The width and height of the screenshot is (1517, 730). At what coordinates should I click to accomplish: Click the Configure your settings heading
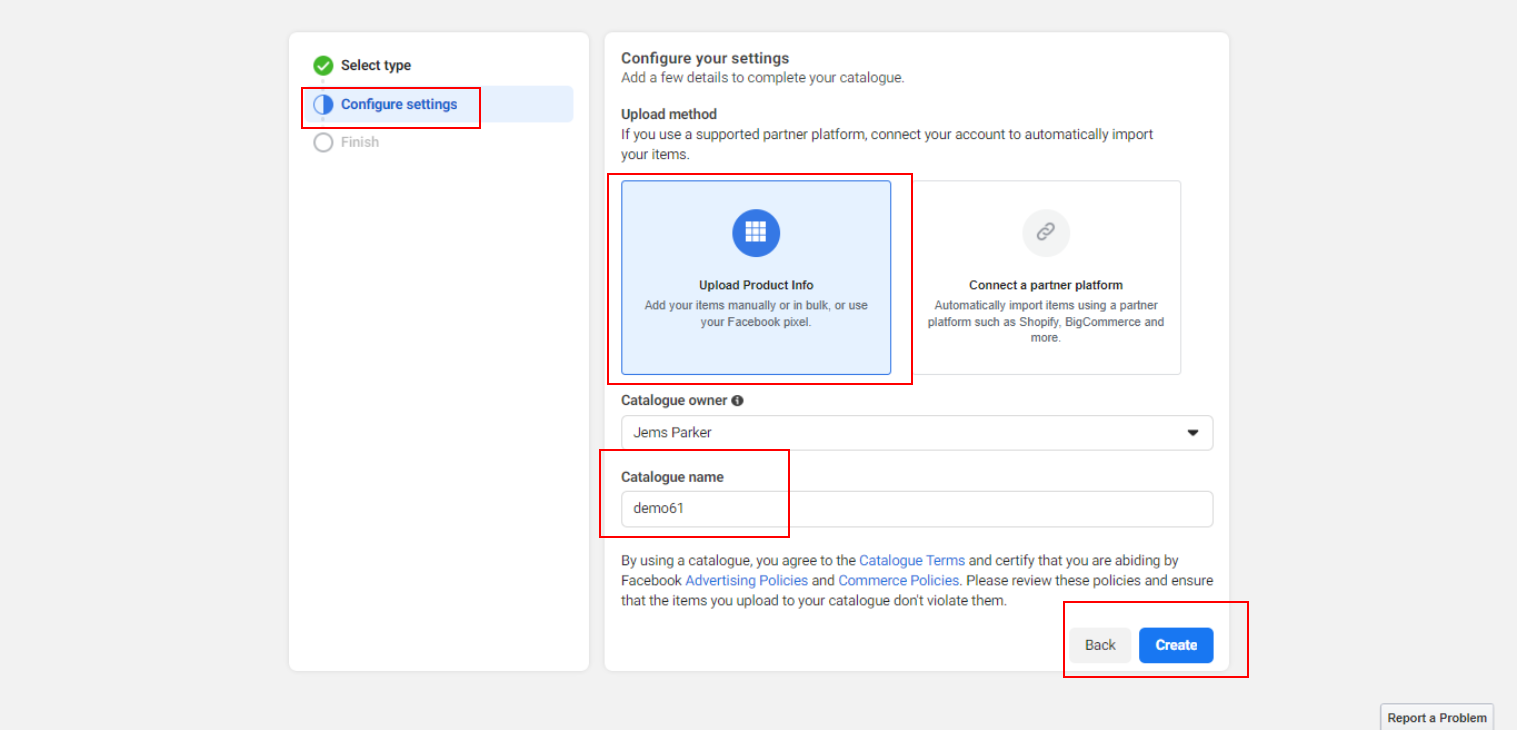click(705, 58)
